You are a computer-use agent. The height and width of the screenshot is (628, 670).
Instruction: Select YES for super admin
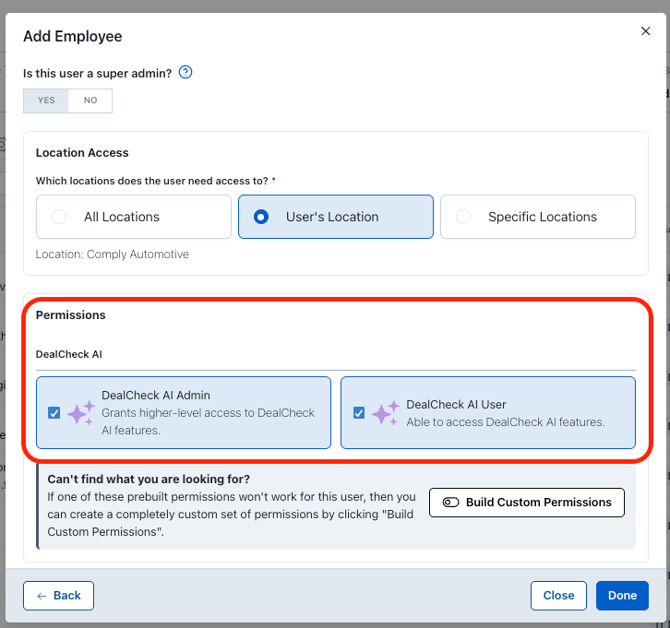click(46, 101)
